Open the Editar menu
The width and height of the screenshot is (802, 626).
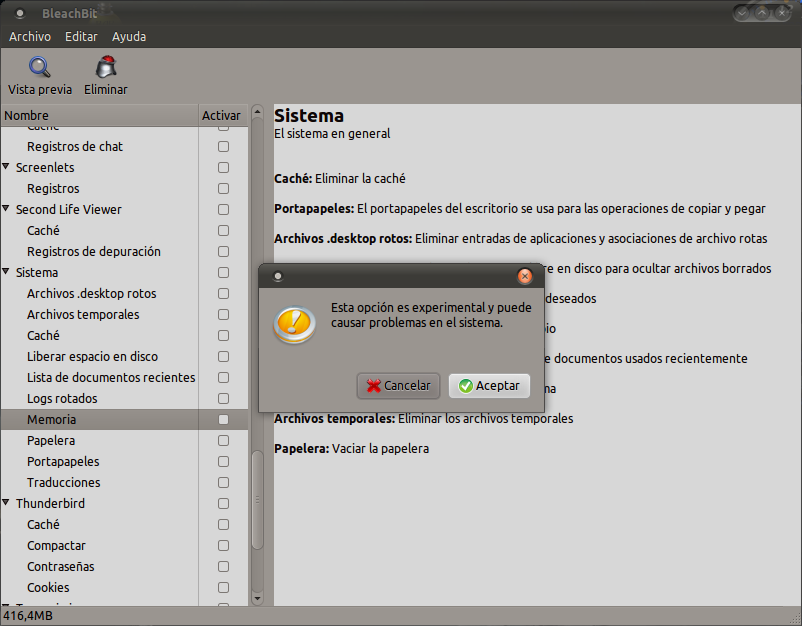pos(81,37)
